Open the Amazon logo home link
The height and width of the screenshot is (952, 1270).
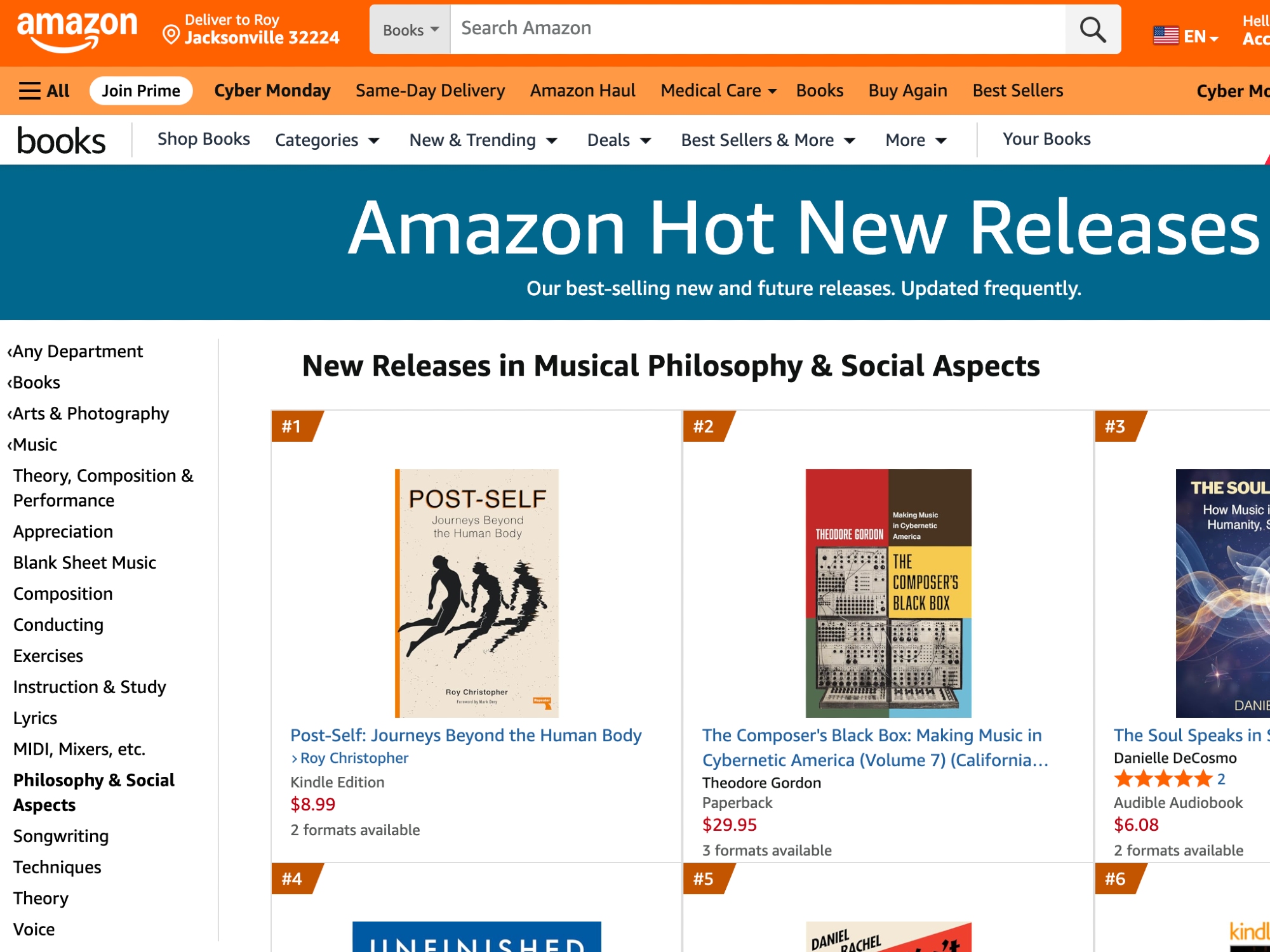(x=77, y=30)
